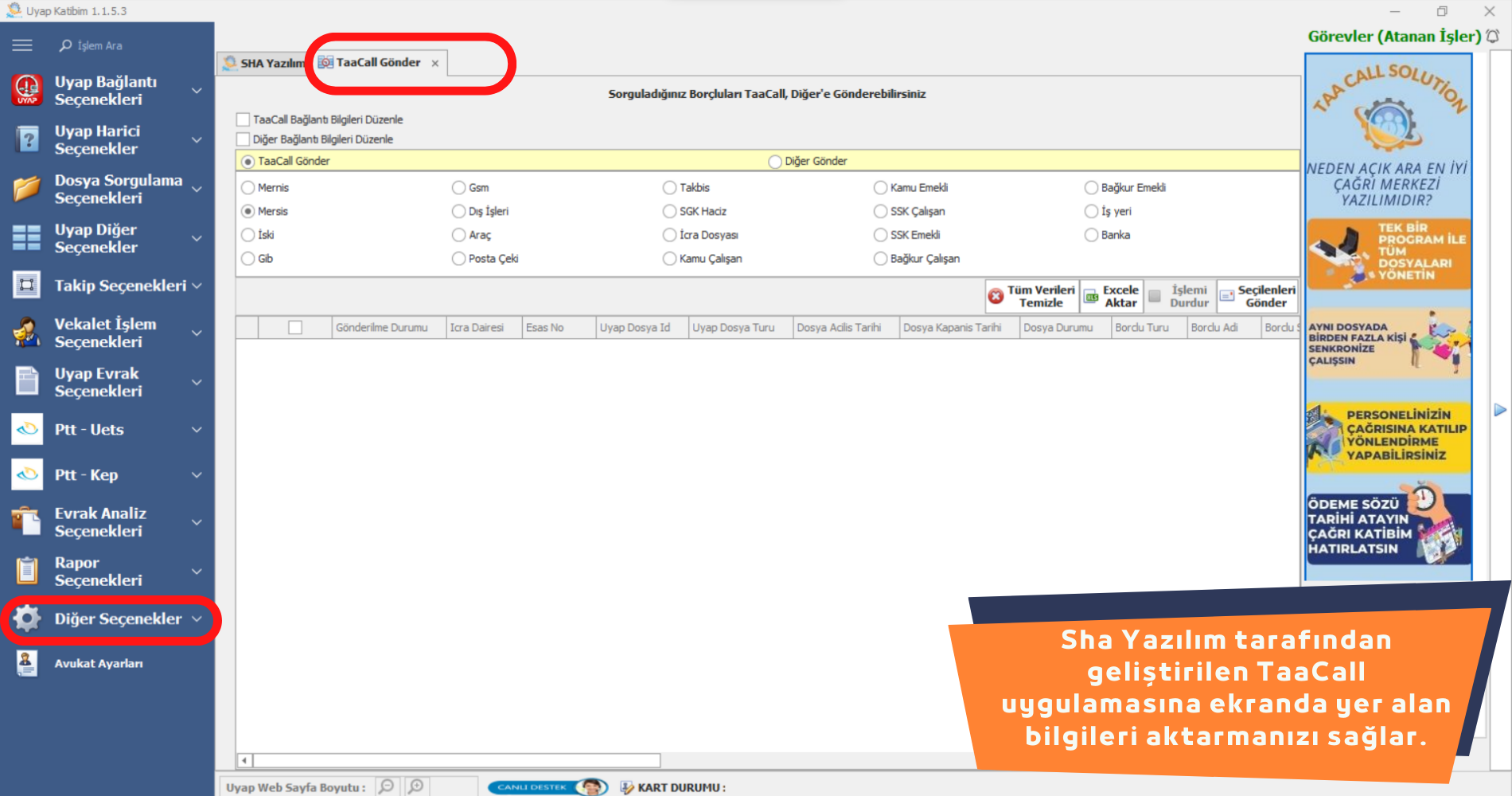
Task: Tick the select-all checkbox in table header
Action: click(295, 327)
